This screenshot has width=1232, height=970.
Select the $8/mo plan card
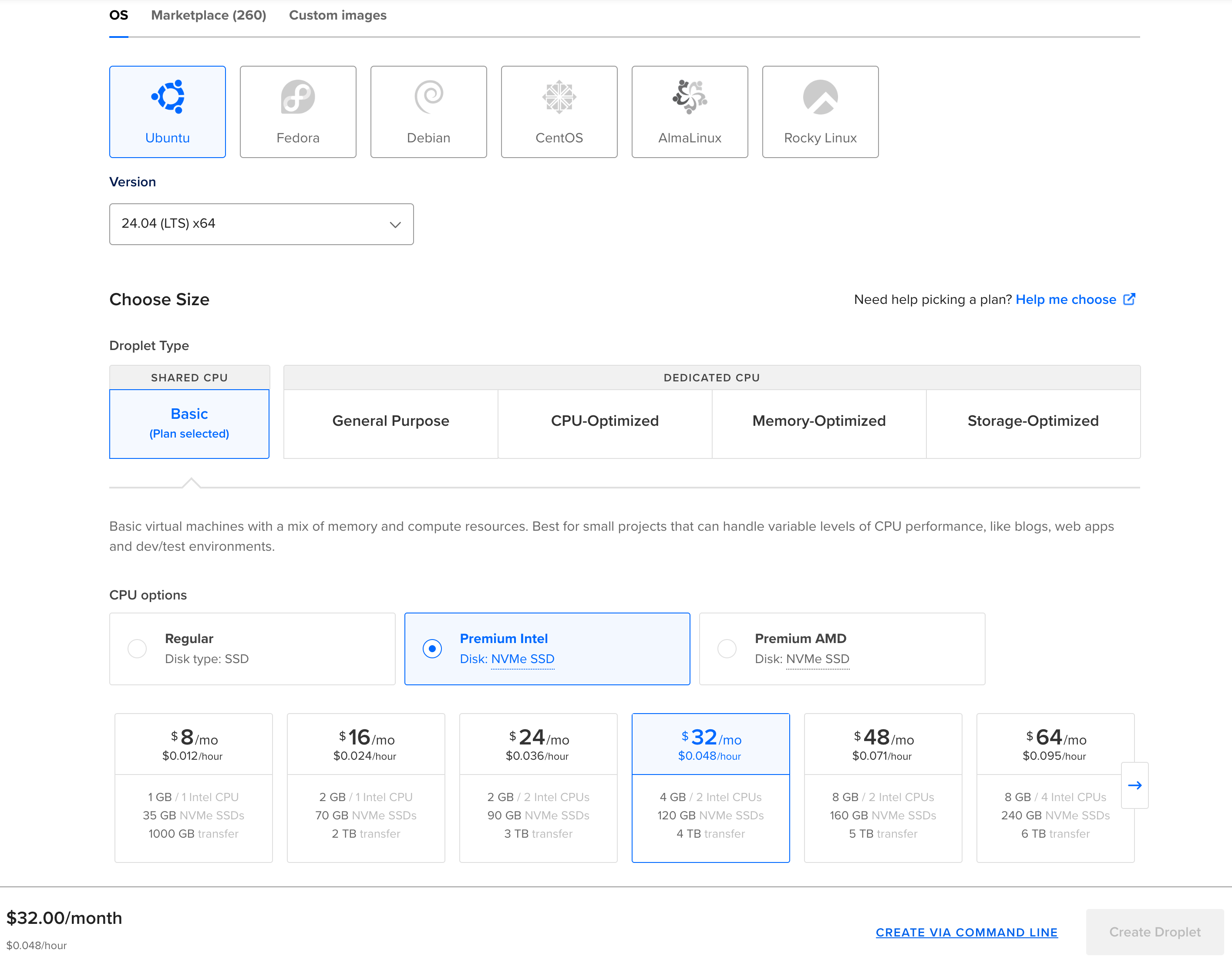tap(194, 788)
